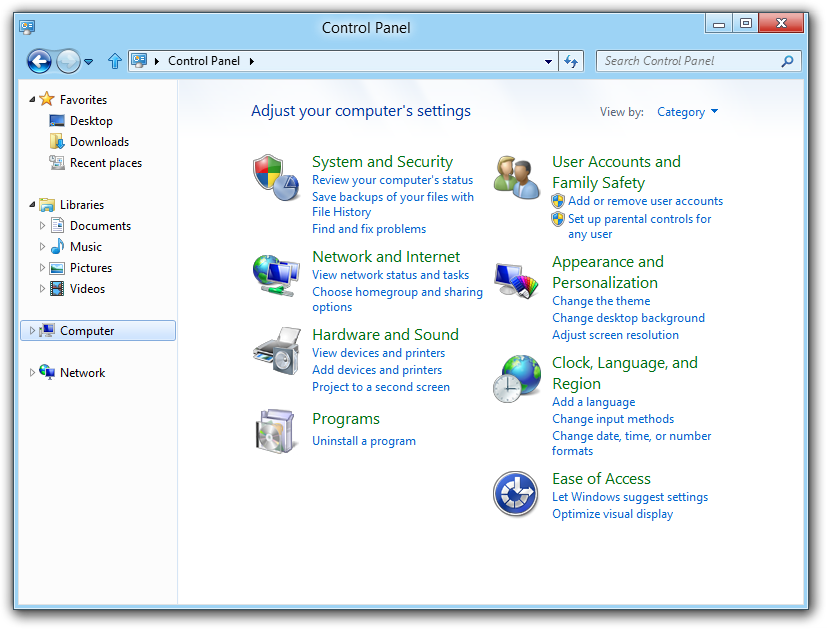Open Save backups with File History link
828x630 pixels.
click(x=393, y=204)
